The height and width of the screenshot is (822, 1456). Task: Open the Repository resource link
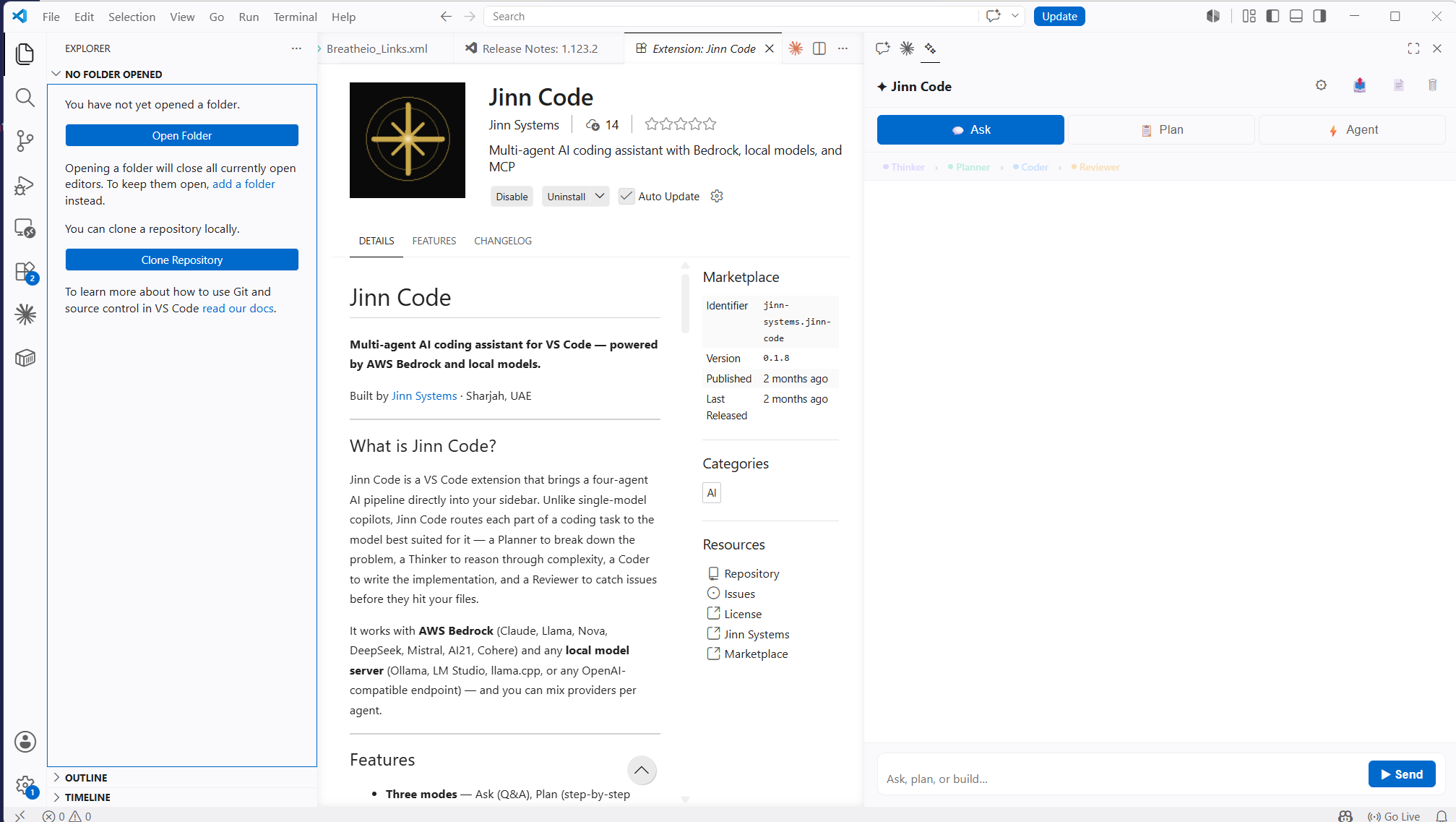(x=751, y=573)
